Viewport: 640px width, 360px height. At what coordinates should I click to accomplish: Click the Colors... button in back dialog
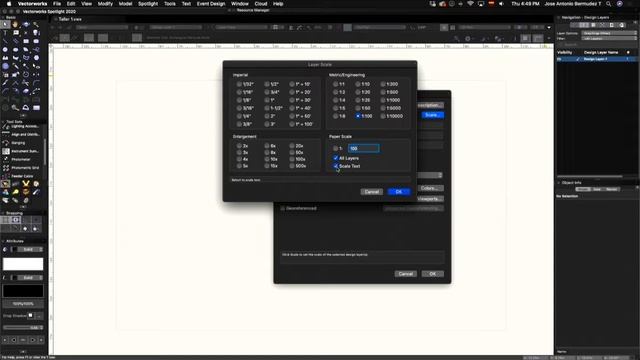click(x=430, y=188)
